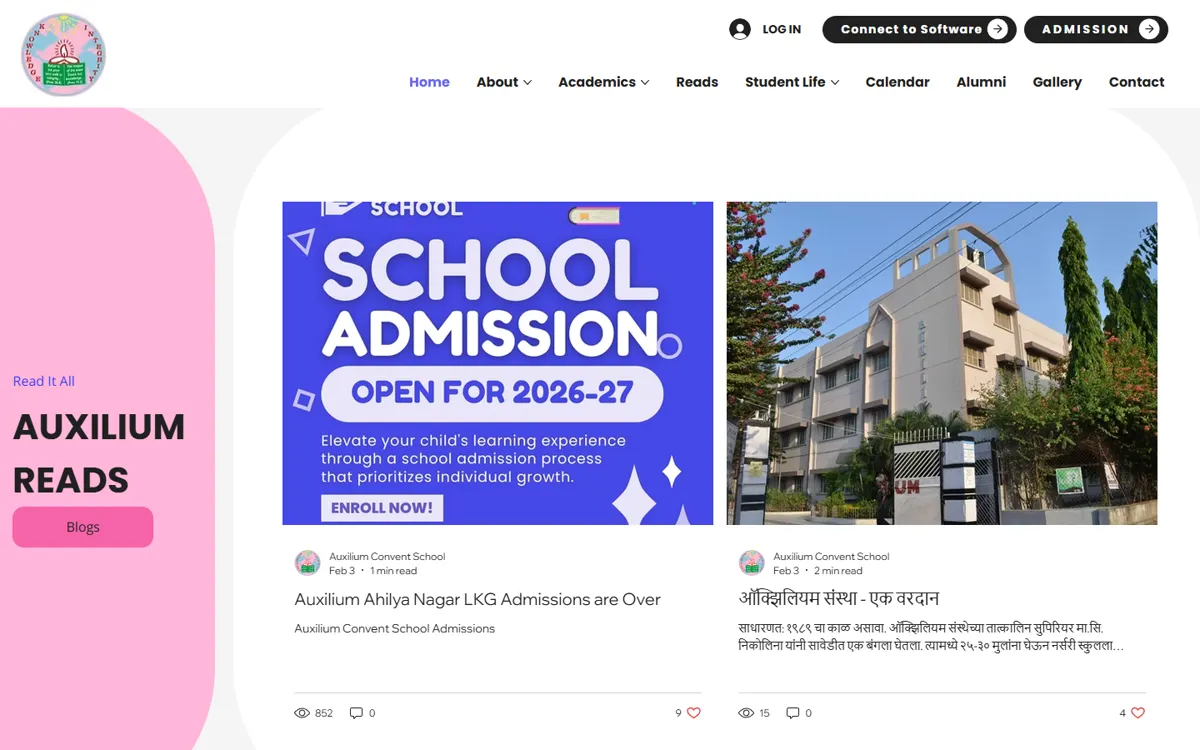This screenshot has height=750, width=1200.
Task: Open the school building photo
Action: pos(942,363)
